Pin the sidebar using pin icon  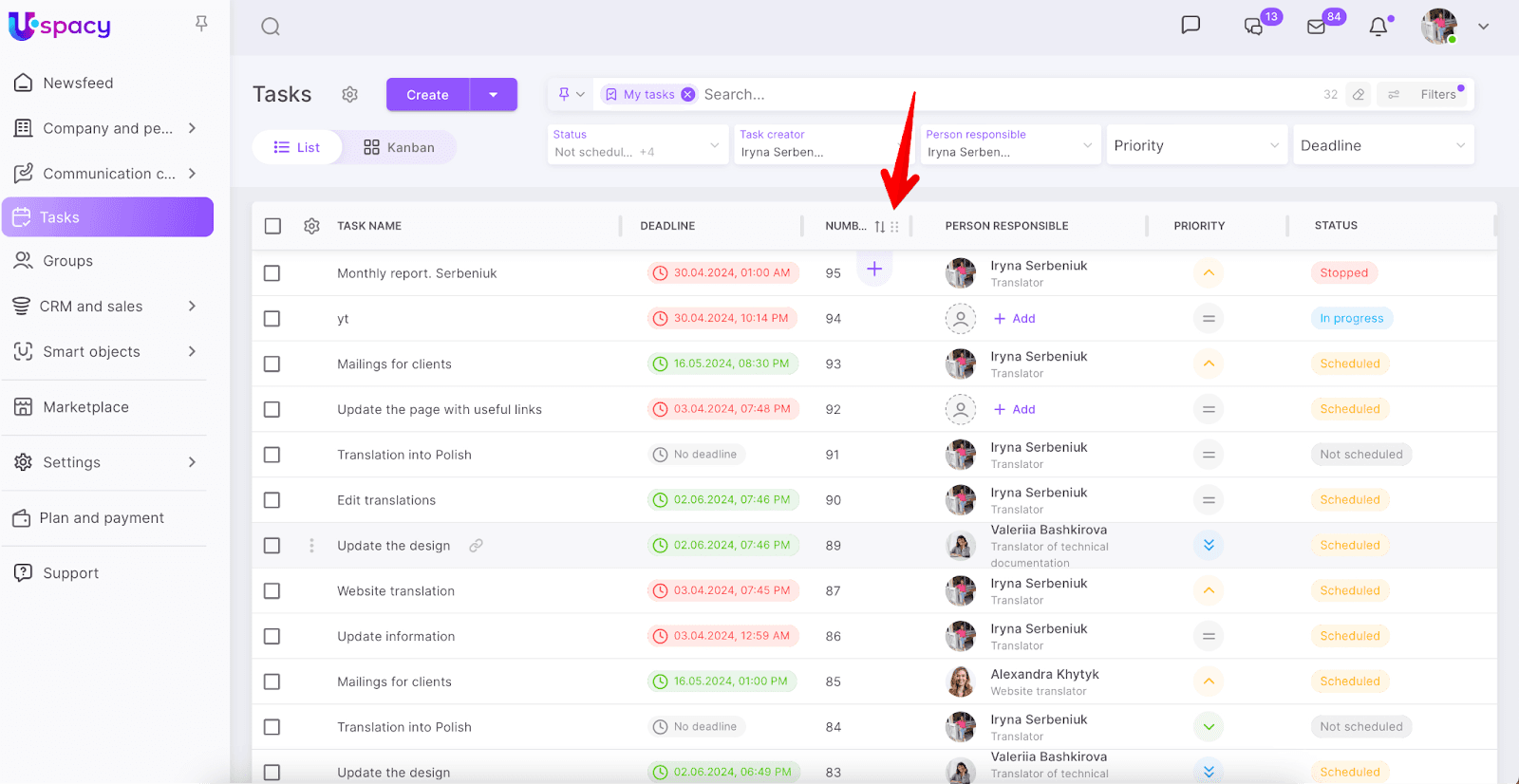(201, 23)
